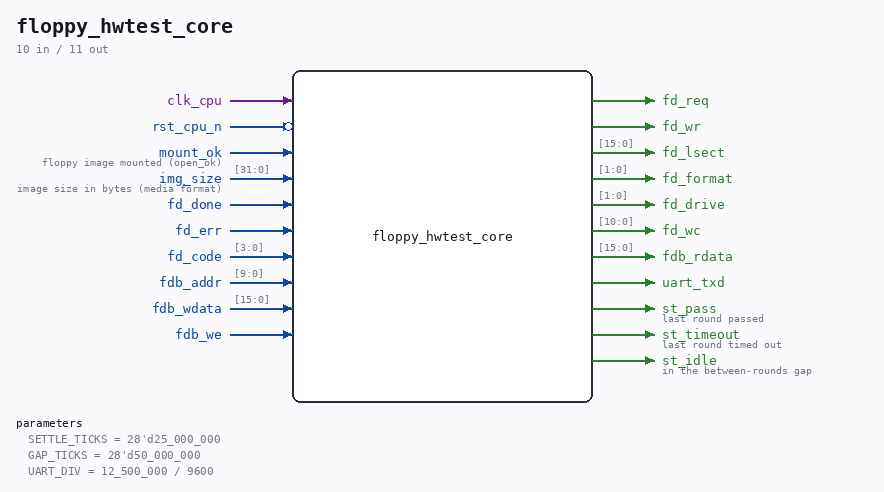Click 'image size in bytes (media format)' note

119,189
